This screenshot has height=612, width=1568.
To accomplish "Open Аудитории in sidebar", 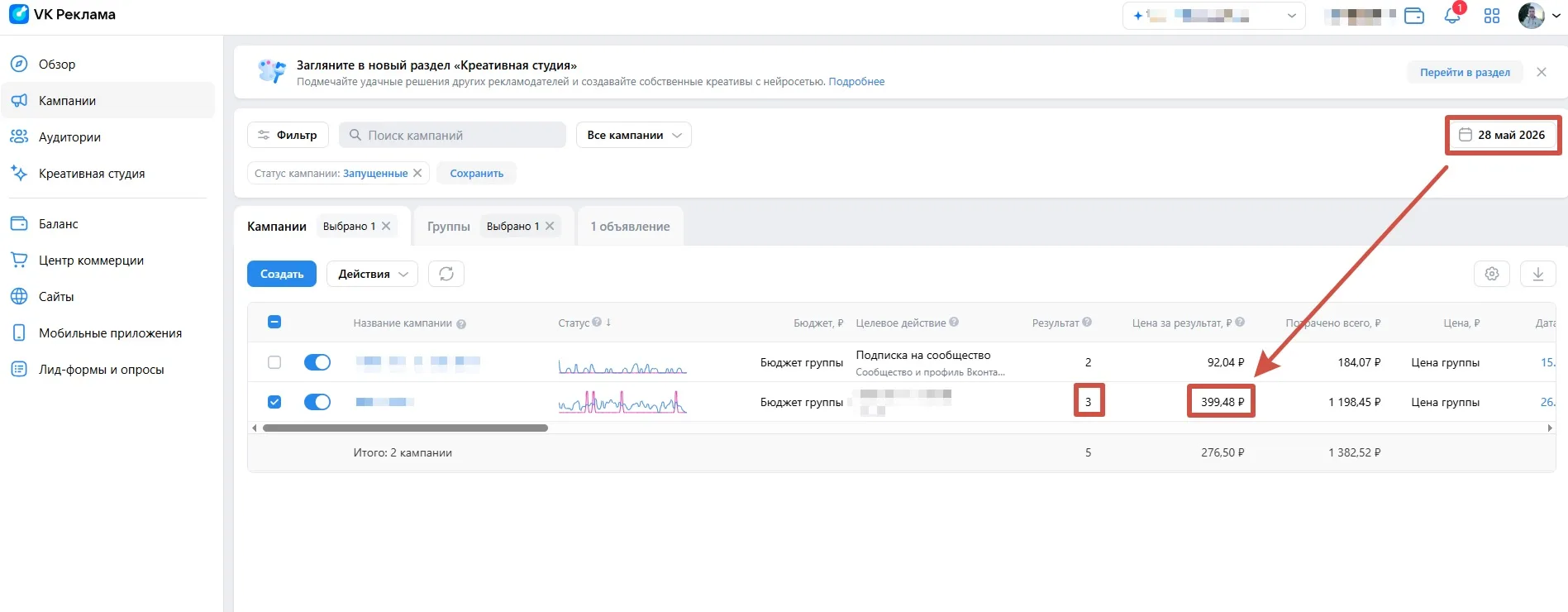I will click(x=108, y=137).
